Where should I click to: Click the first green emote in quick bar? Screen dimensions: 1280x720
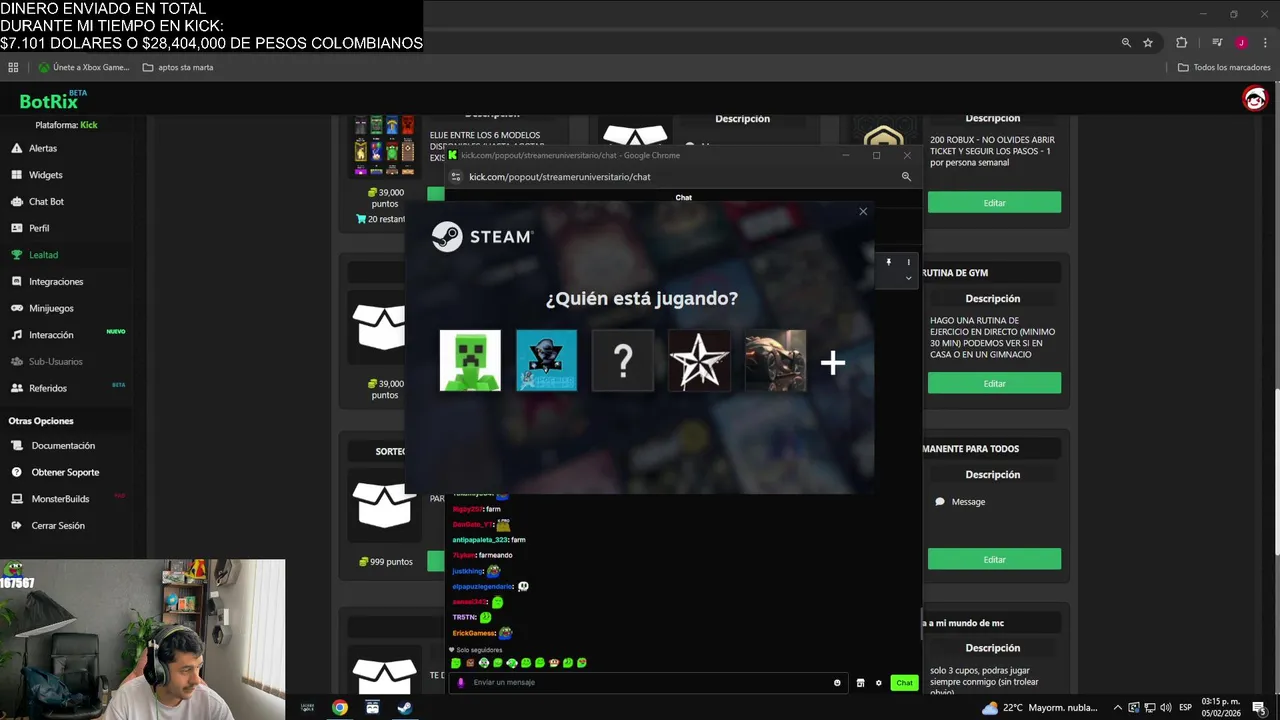[x=456, y=663]
